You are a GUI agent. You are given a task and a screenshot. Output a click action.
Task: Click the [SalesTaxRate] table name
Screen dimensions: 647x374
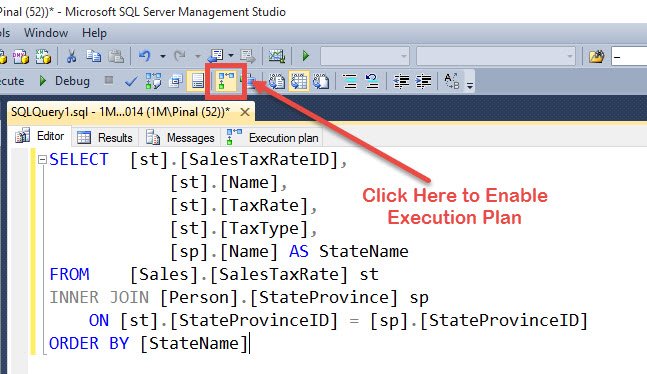(x=279, y=275)
